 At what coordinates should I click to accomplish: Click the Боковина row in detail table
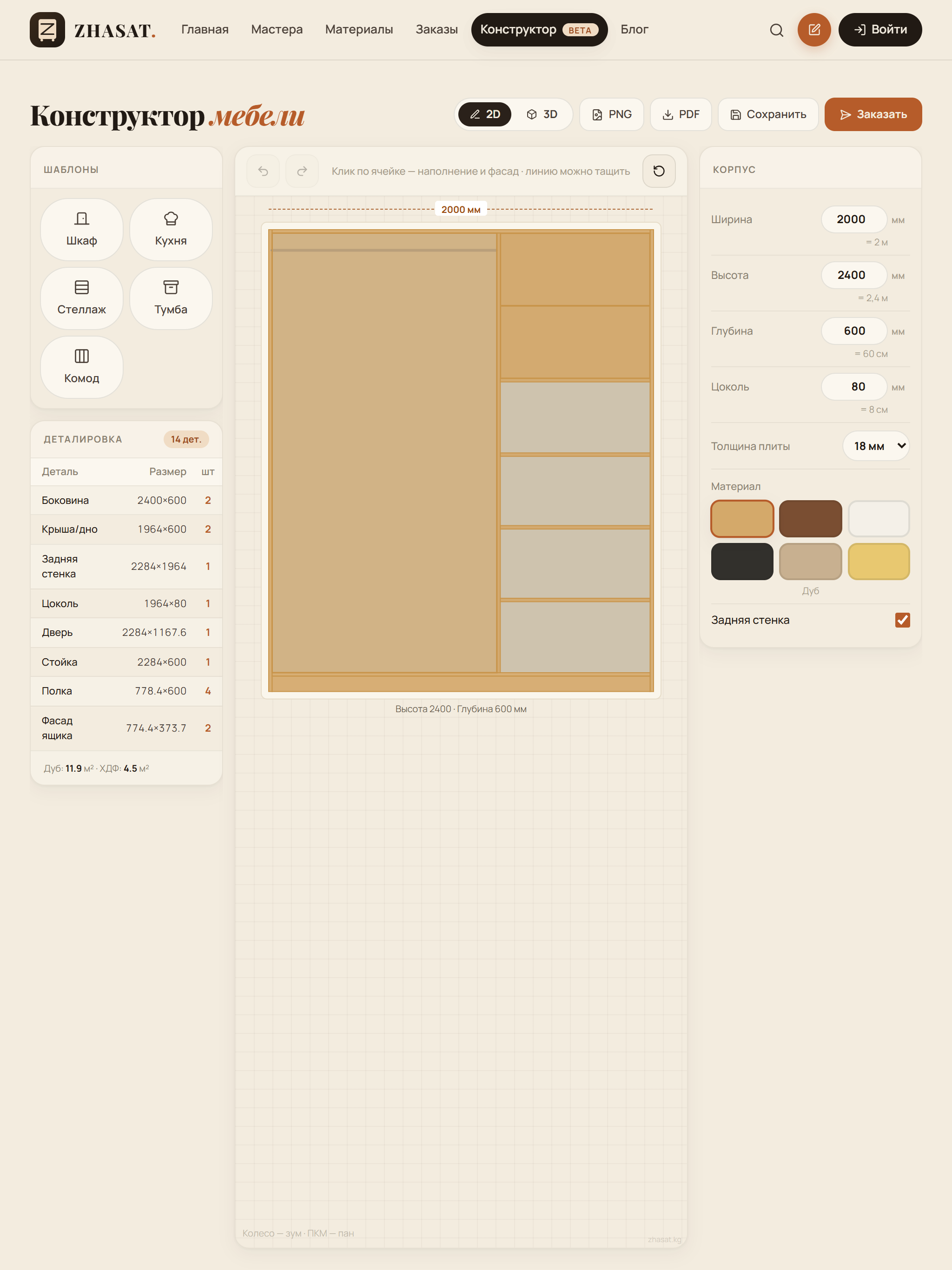pyautogui.click(x=126, y=501)
